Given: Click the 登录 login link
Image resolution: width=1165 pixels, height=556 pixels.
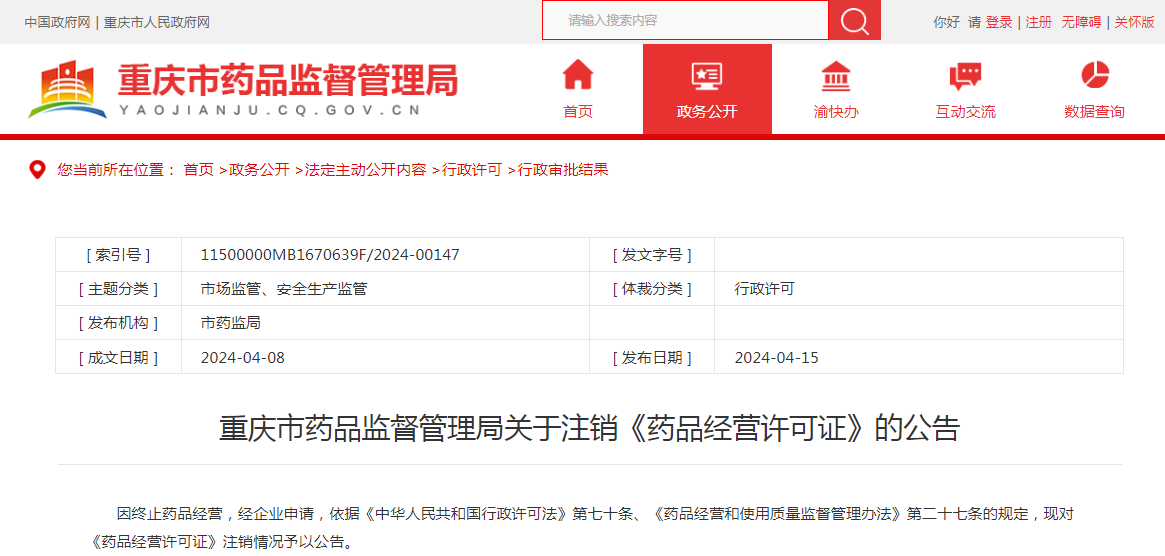Looking at the screenshot, I should pos(999,22).
